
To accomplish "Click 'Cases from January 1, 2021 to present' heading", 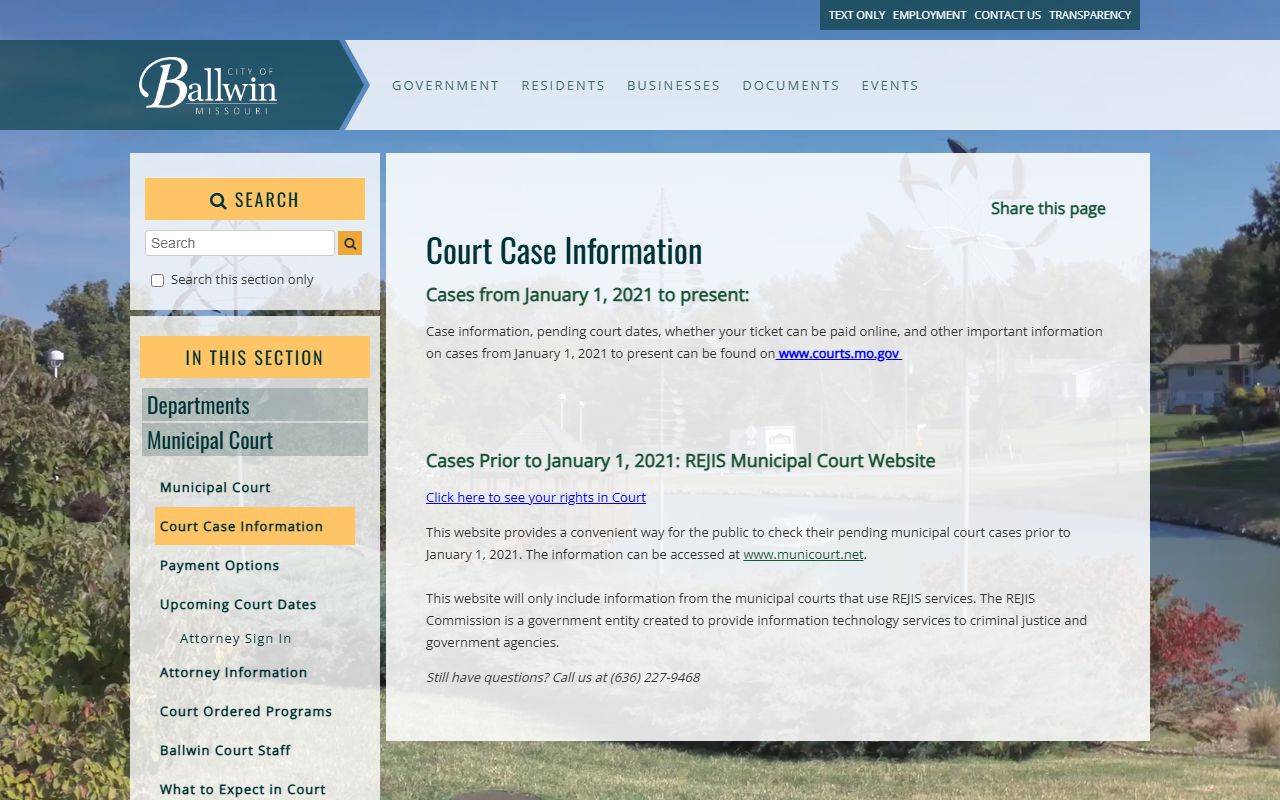I will [x=587, y=294].
